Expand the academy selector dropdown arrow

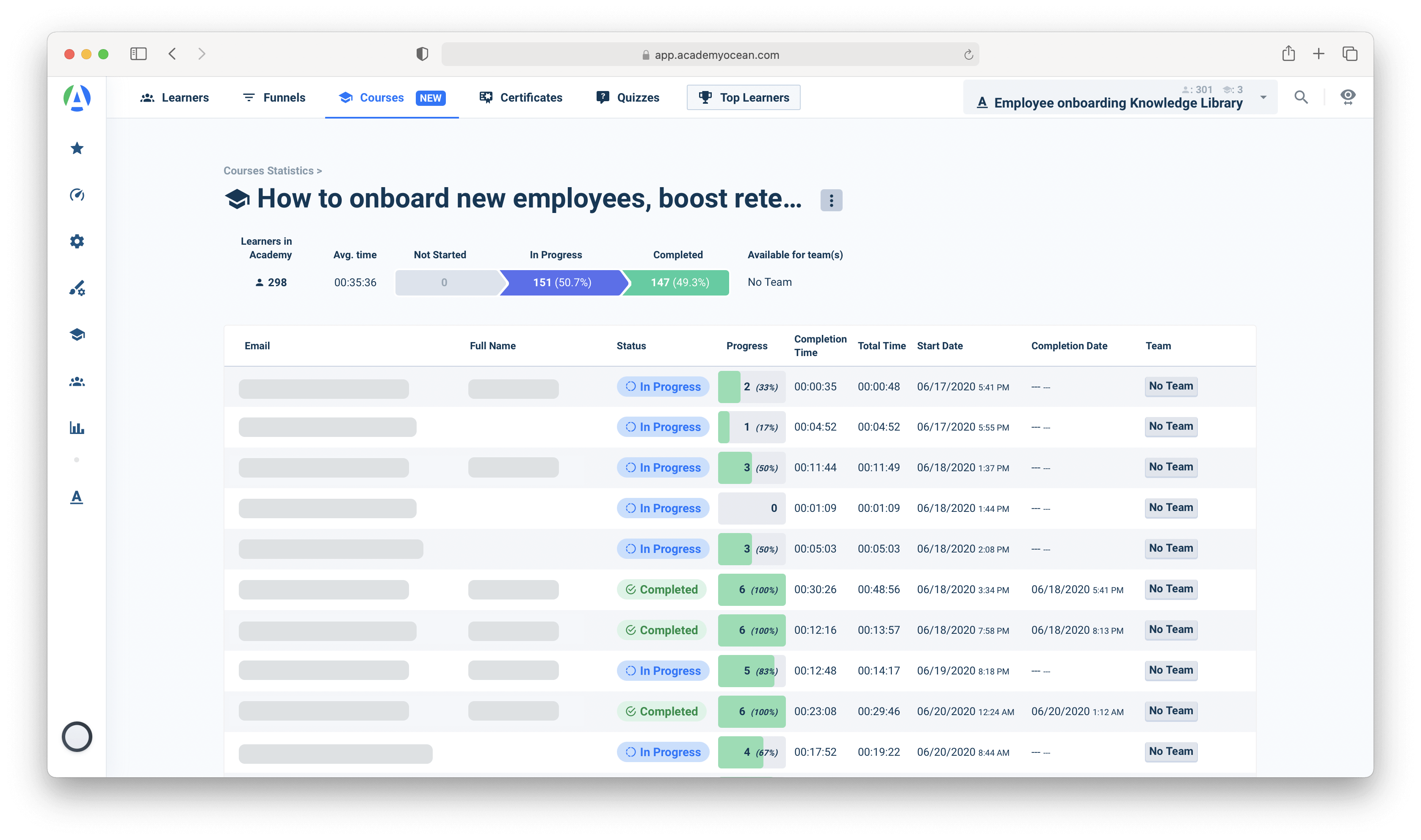[x=1263, y=97]
